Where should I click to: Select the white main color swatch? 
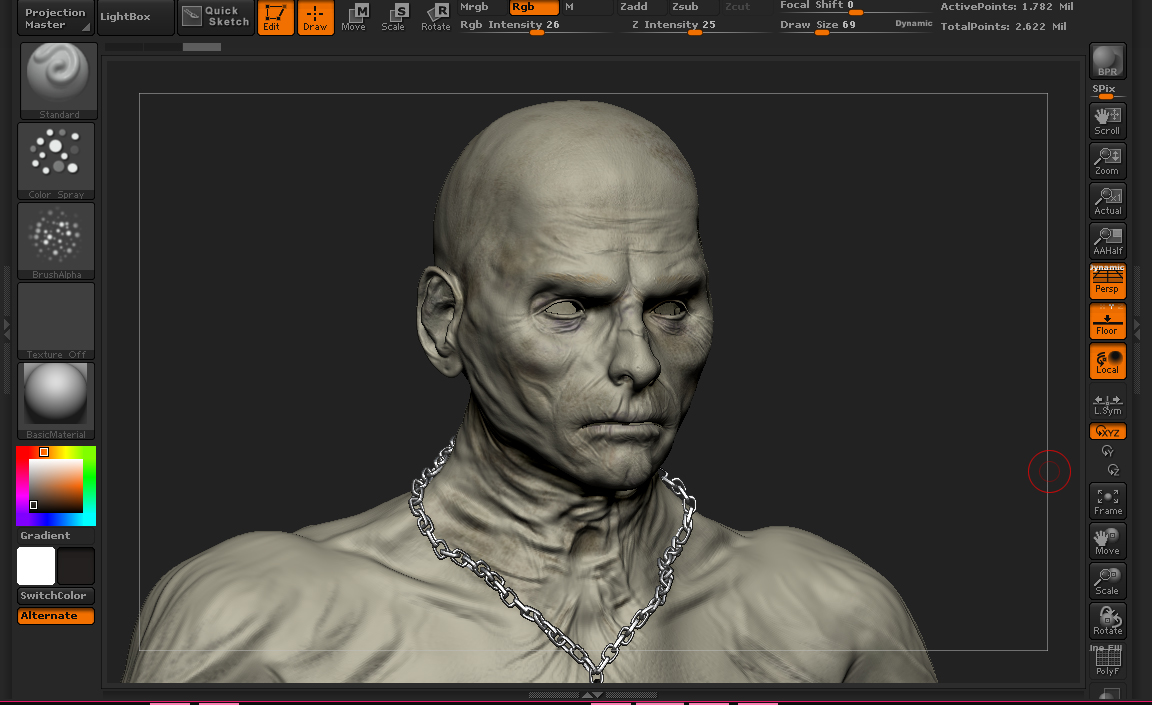point(36,565)
